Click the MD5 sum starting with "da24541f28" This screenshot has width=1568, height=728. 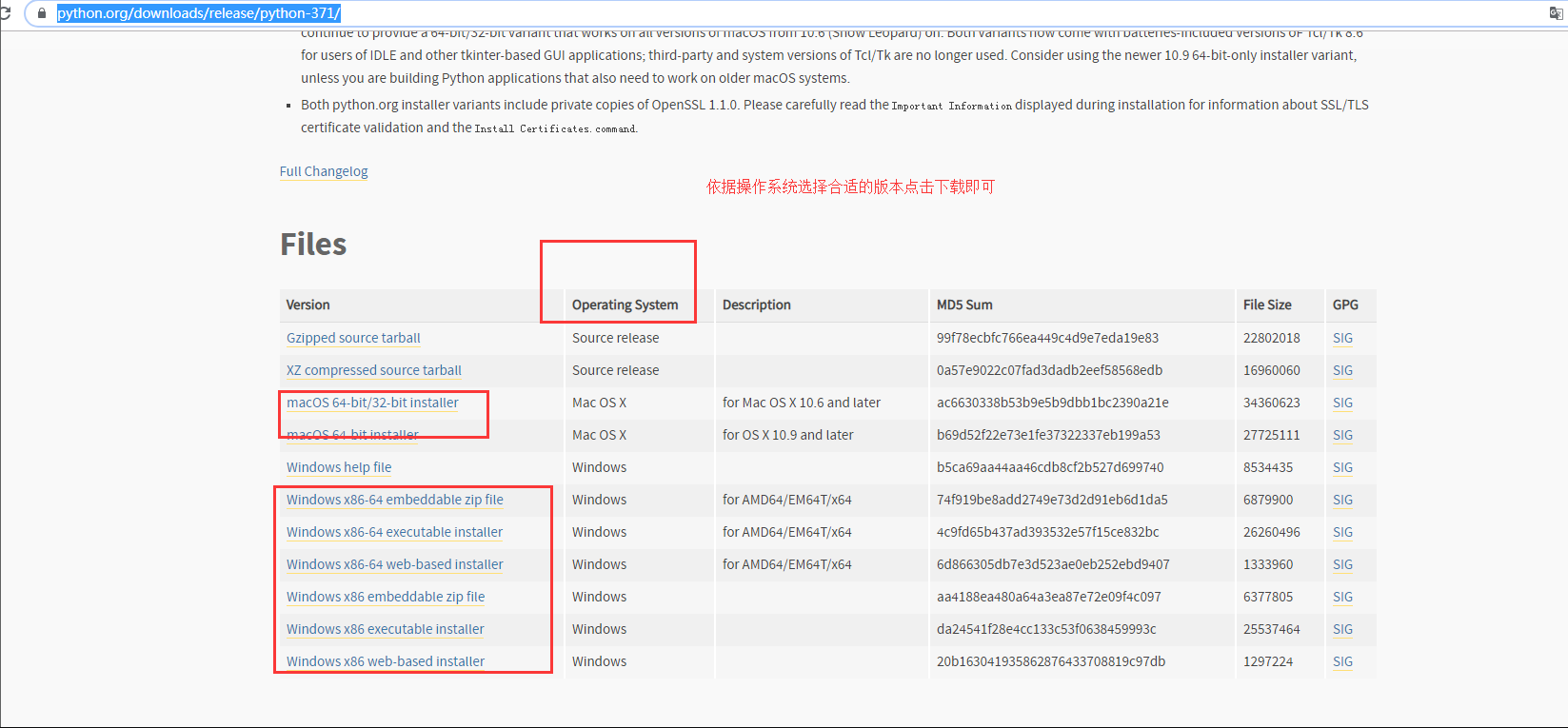pyautogui.click(x=1047, y=629)
